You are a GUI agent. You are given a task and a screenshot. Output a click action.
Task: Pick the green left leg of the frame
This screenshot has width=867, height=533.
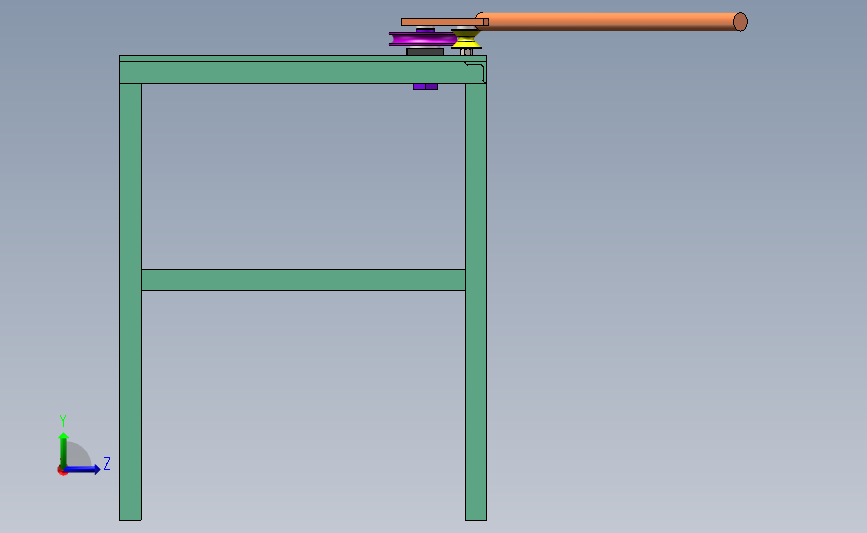130,301
